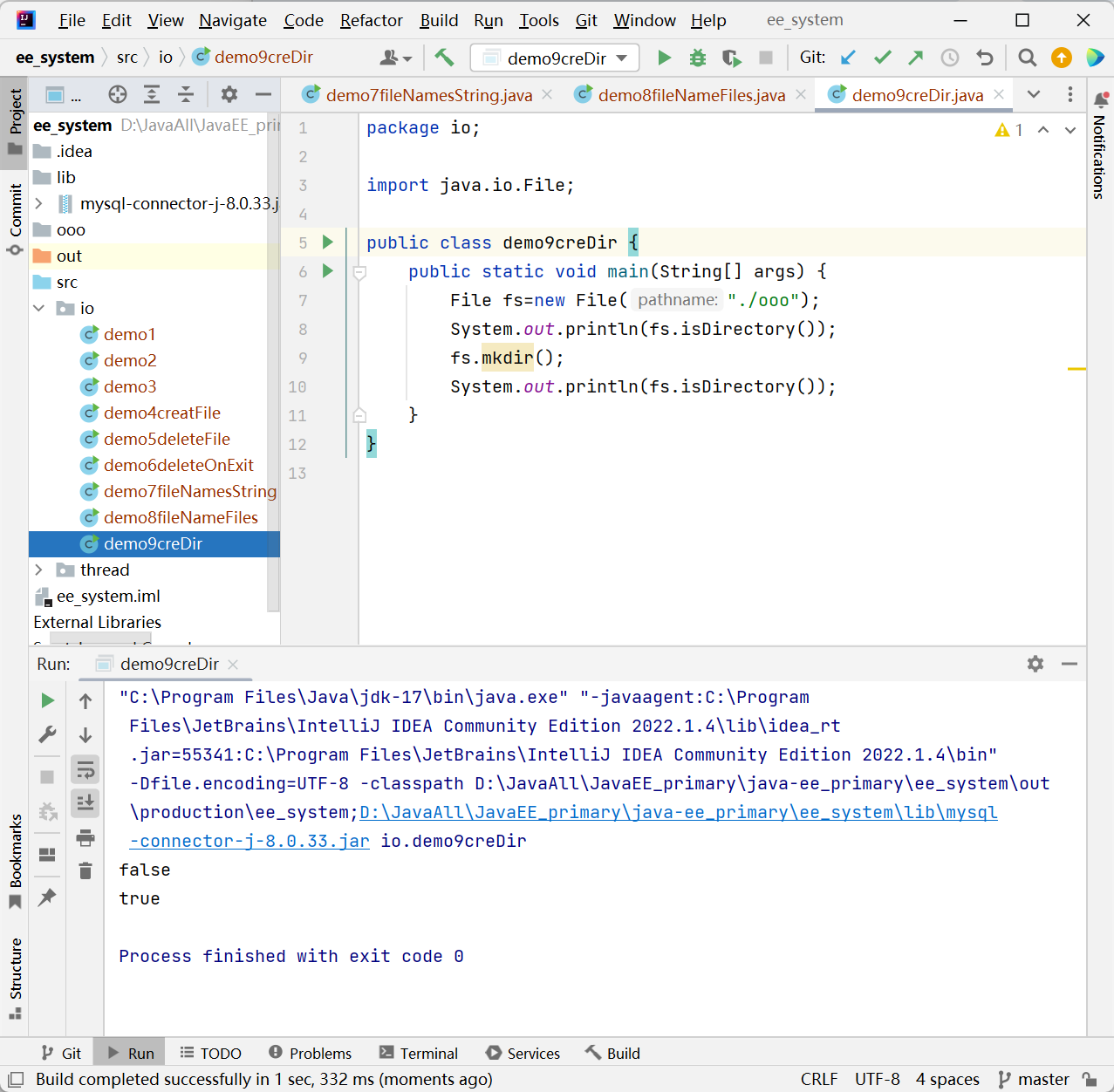1114x1092 pixels.
Task: Open Project view type dropdown
Action: point(64,95)
